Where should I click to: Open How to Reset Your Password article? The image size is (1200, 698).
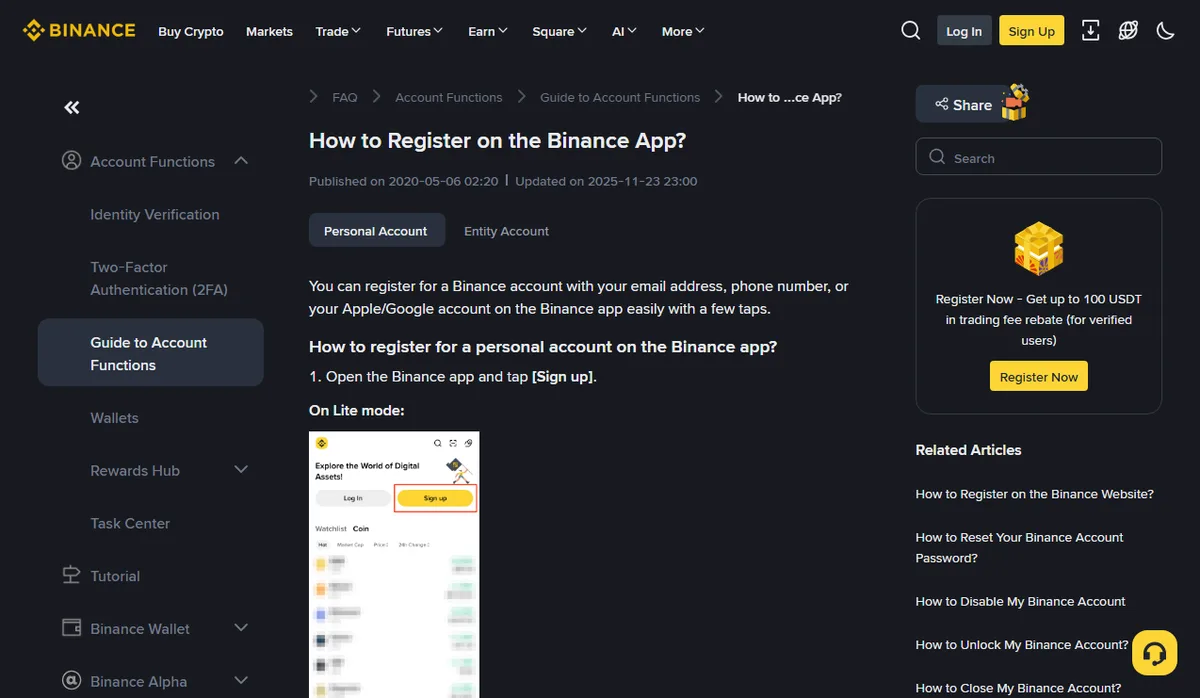(1020, 547)
